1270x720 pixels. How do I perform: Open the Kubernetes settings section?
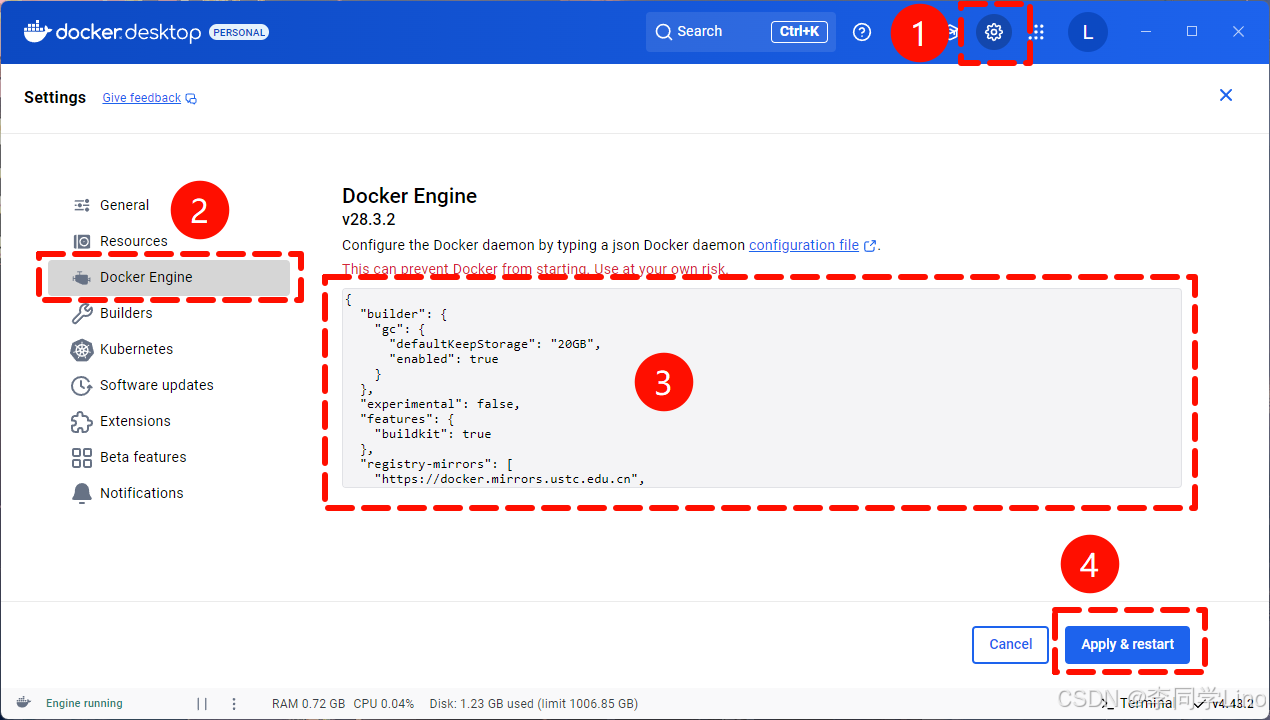136,349
